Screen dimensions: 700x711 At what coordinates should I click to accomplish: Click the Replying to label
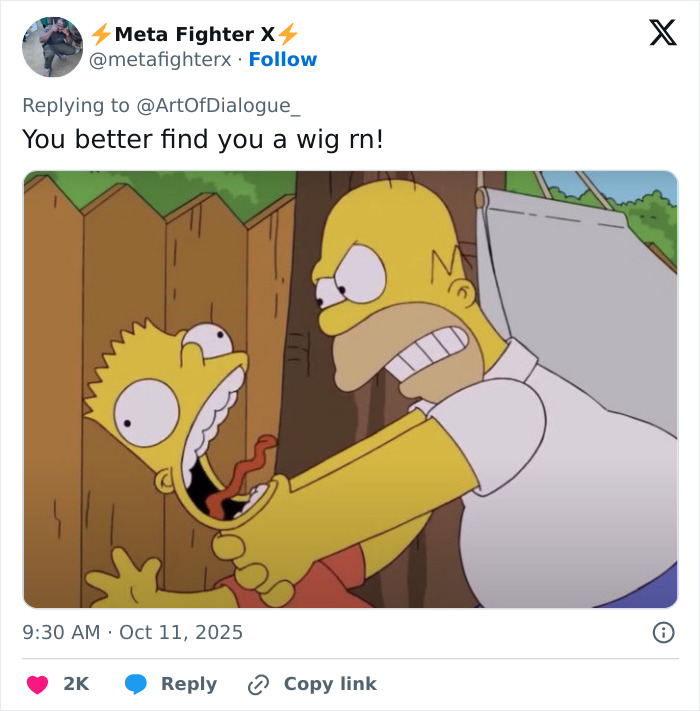point(76,106)
